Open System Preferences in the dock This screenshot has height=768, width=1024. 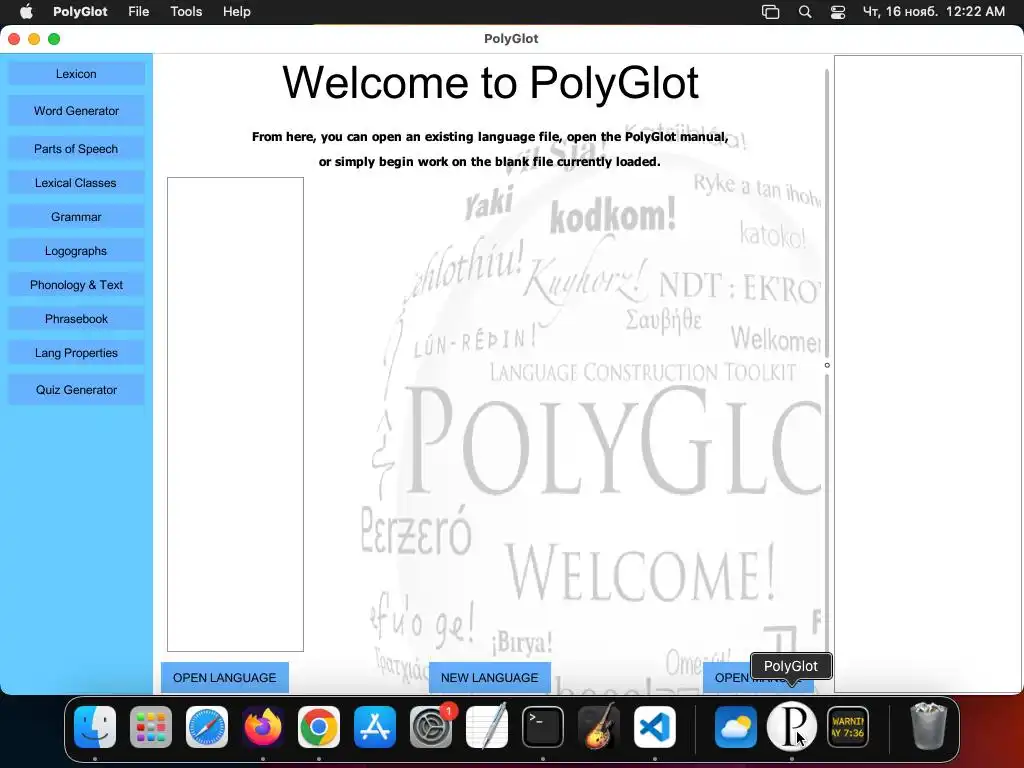coord(431,727)
